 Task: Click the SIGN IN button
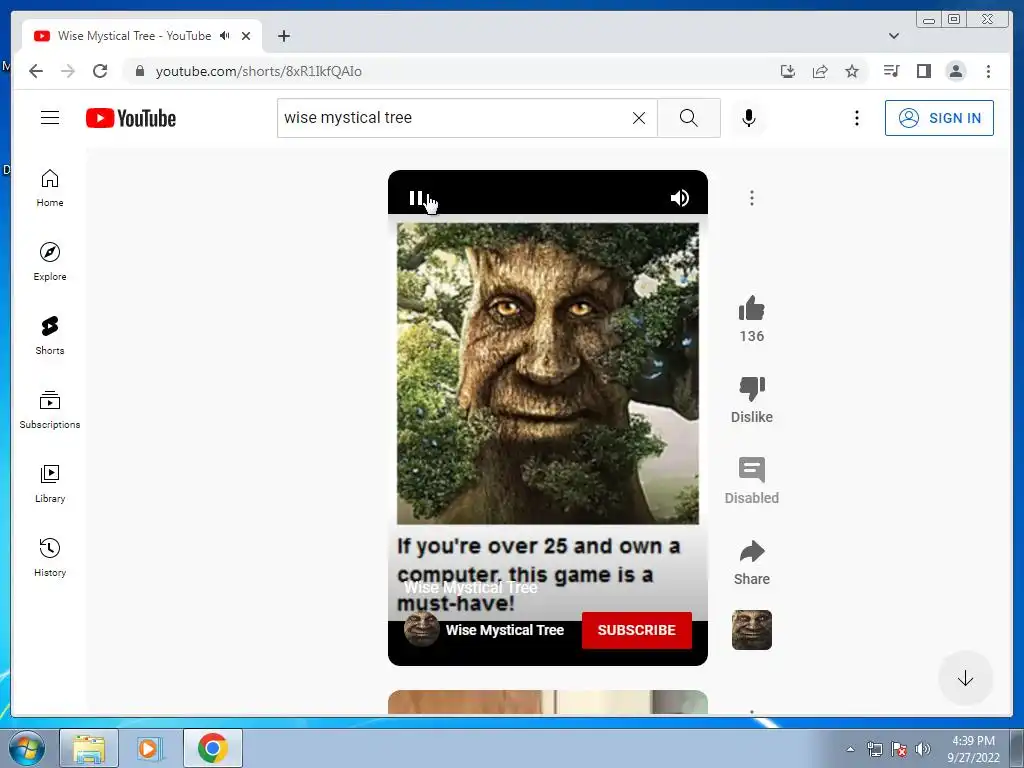(939, 118)
